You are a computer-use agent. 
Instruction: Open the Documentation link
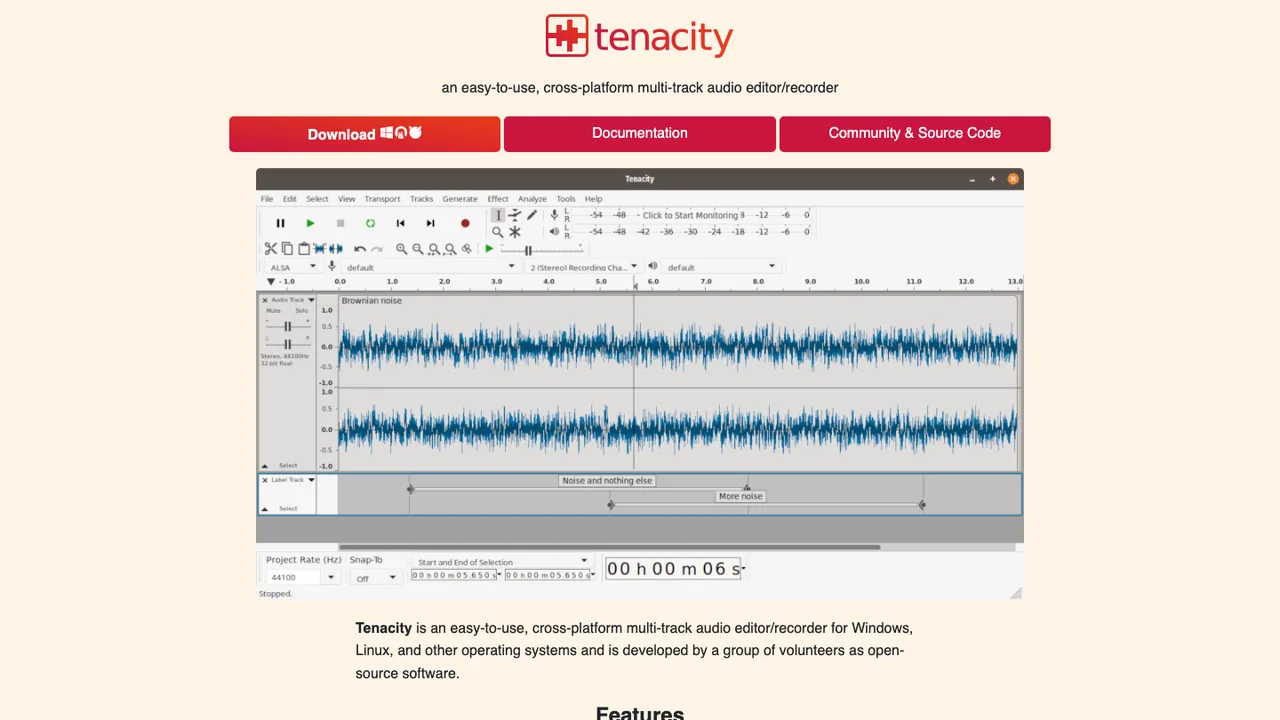click(640, 134)
